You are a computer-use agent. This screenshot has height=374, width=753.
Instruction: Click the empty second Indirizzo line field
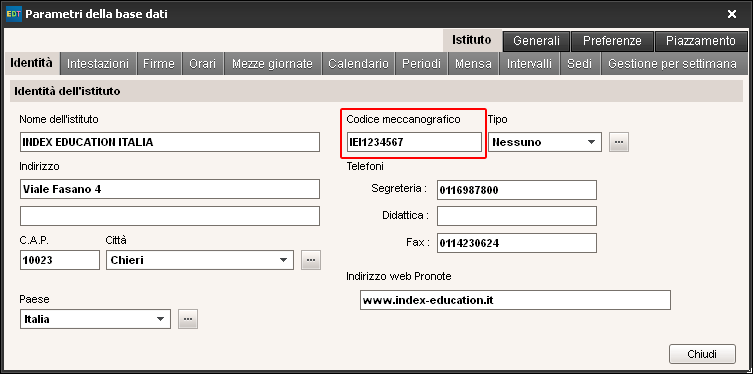click(170, 216)
